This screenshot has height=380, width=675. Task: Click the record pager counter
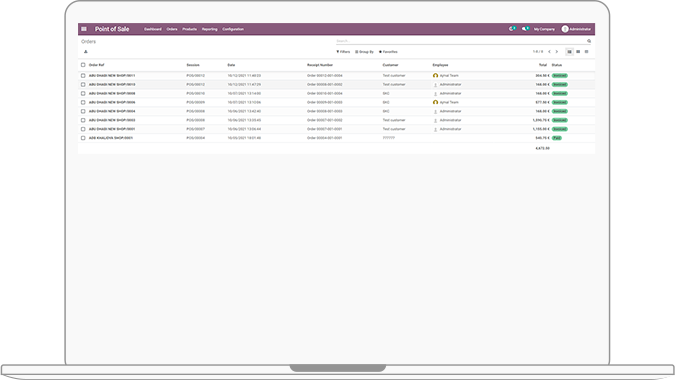point(538,52)
